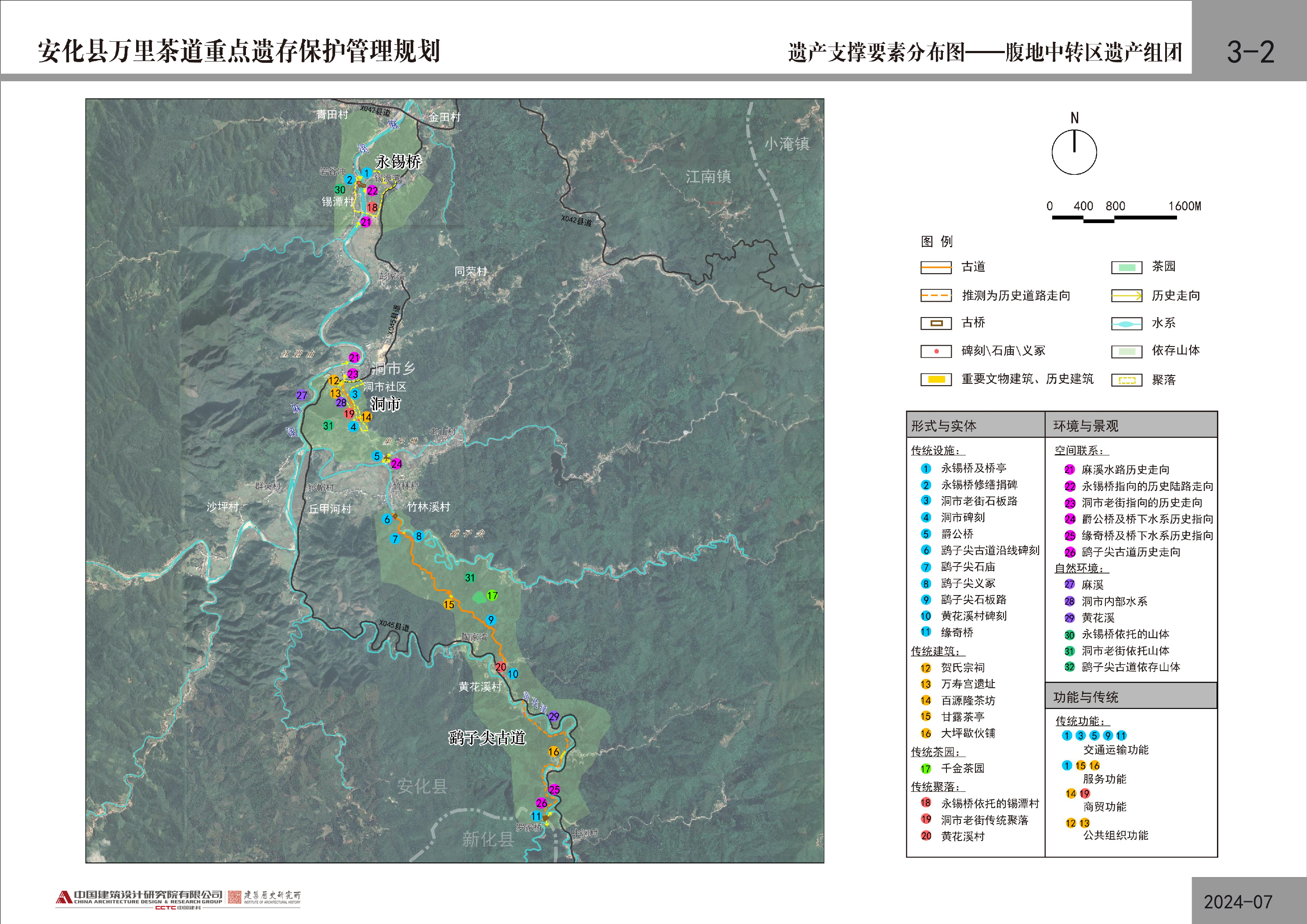Click the 碑刻\石庙\义冢 red dot legend symbol

936,351
